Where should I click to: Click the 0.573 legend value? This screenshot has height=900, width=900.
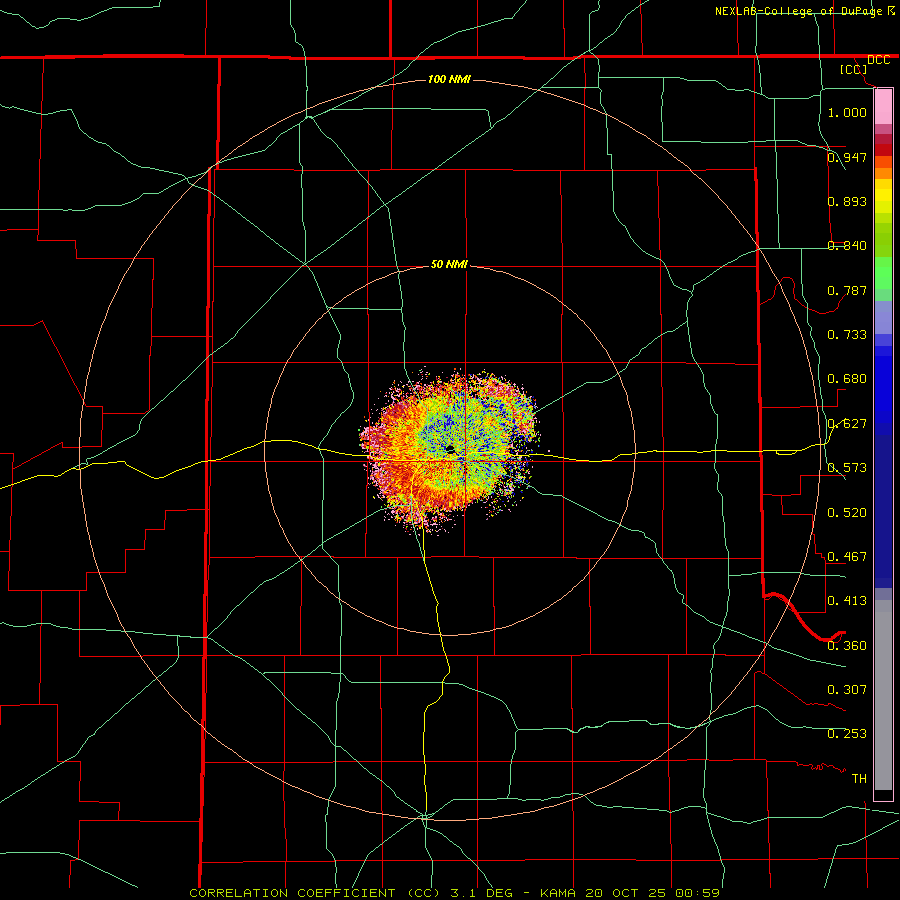click(847, 467)
